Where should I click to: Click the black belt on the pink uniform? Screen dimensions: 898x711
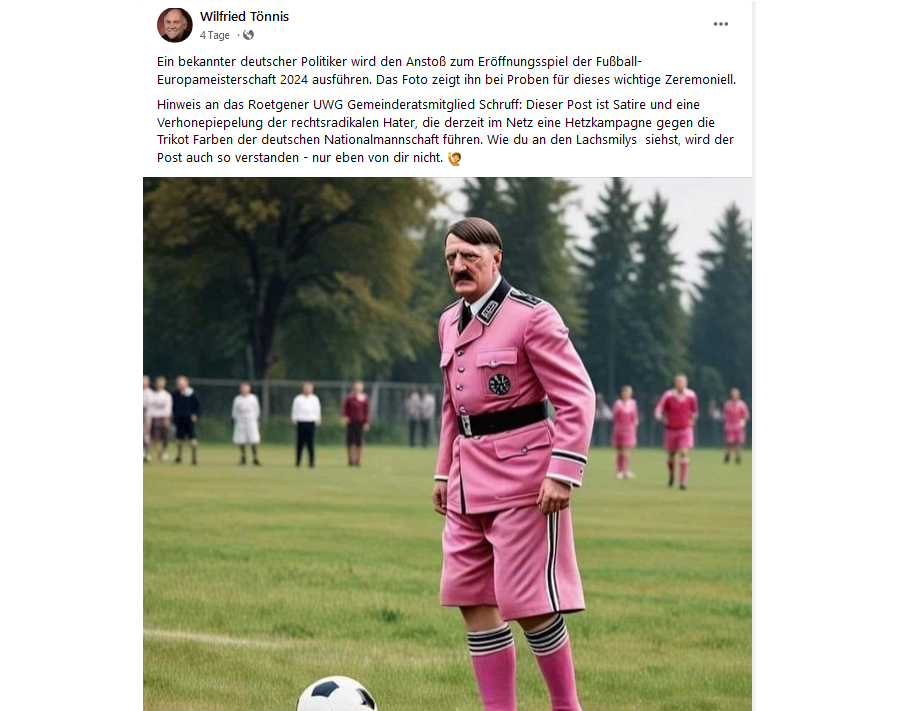click(503, 420)
